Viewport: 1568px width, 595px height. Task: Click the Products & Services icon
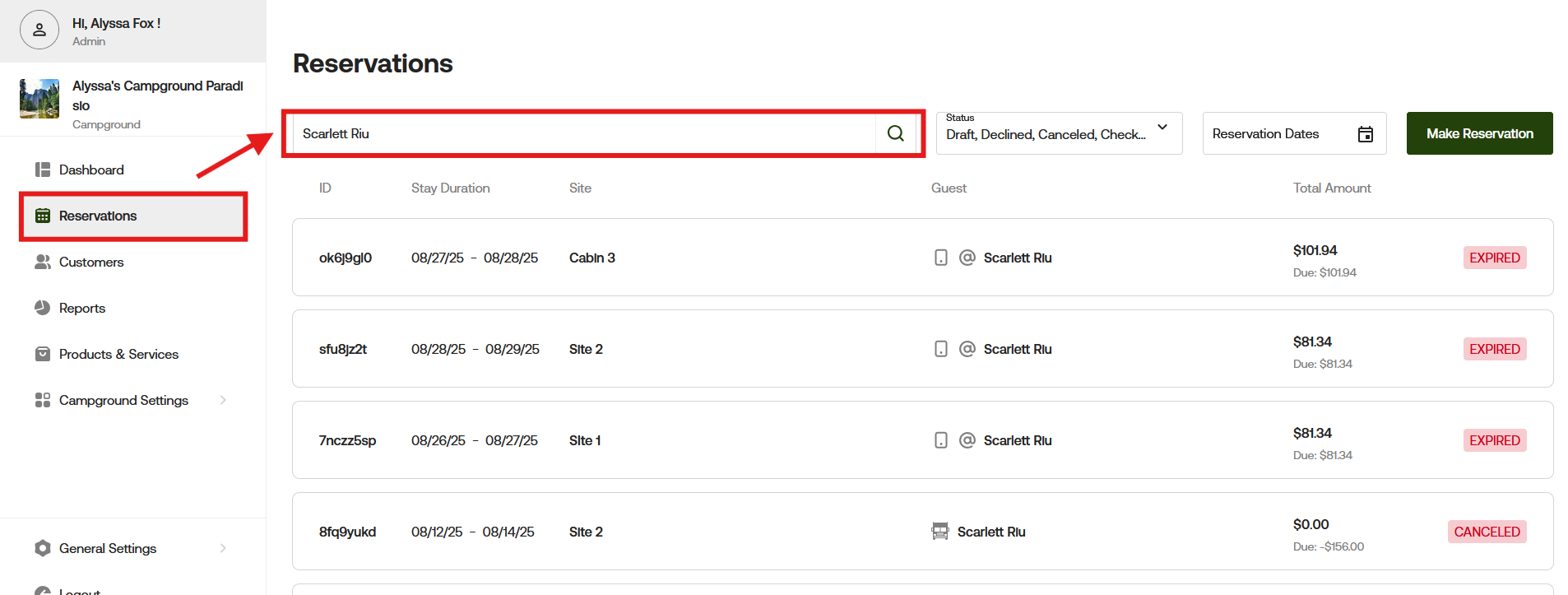pyautogui.click(x=43, y=354)
